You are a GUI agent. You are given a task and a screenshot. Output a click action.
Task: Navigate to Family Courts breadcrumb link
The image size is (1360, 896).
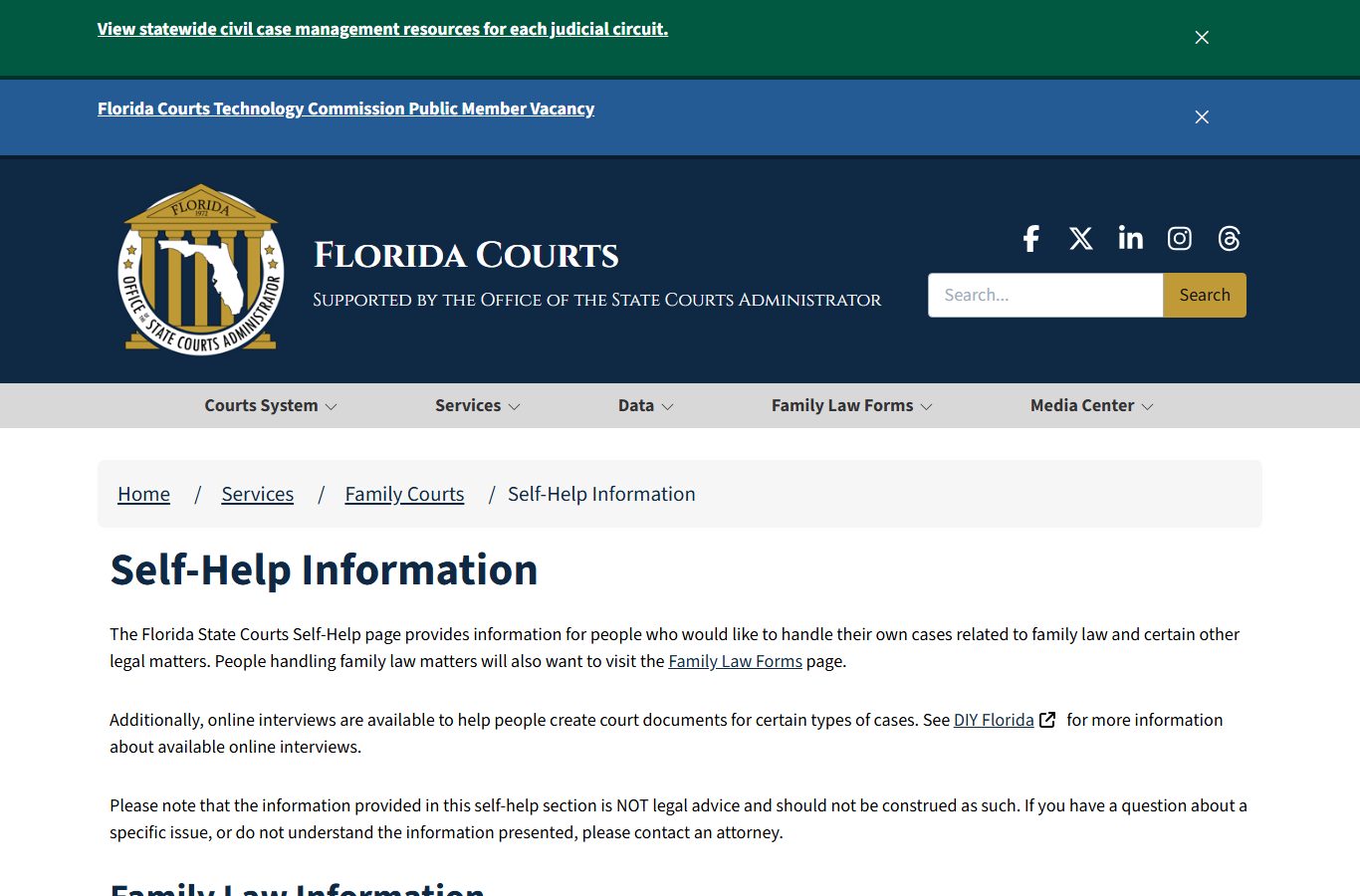coord(404,494)
